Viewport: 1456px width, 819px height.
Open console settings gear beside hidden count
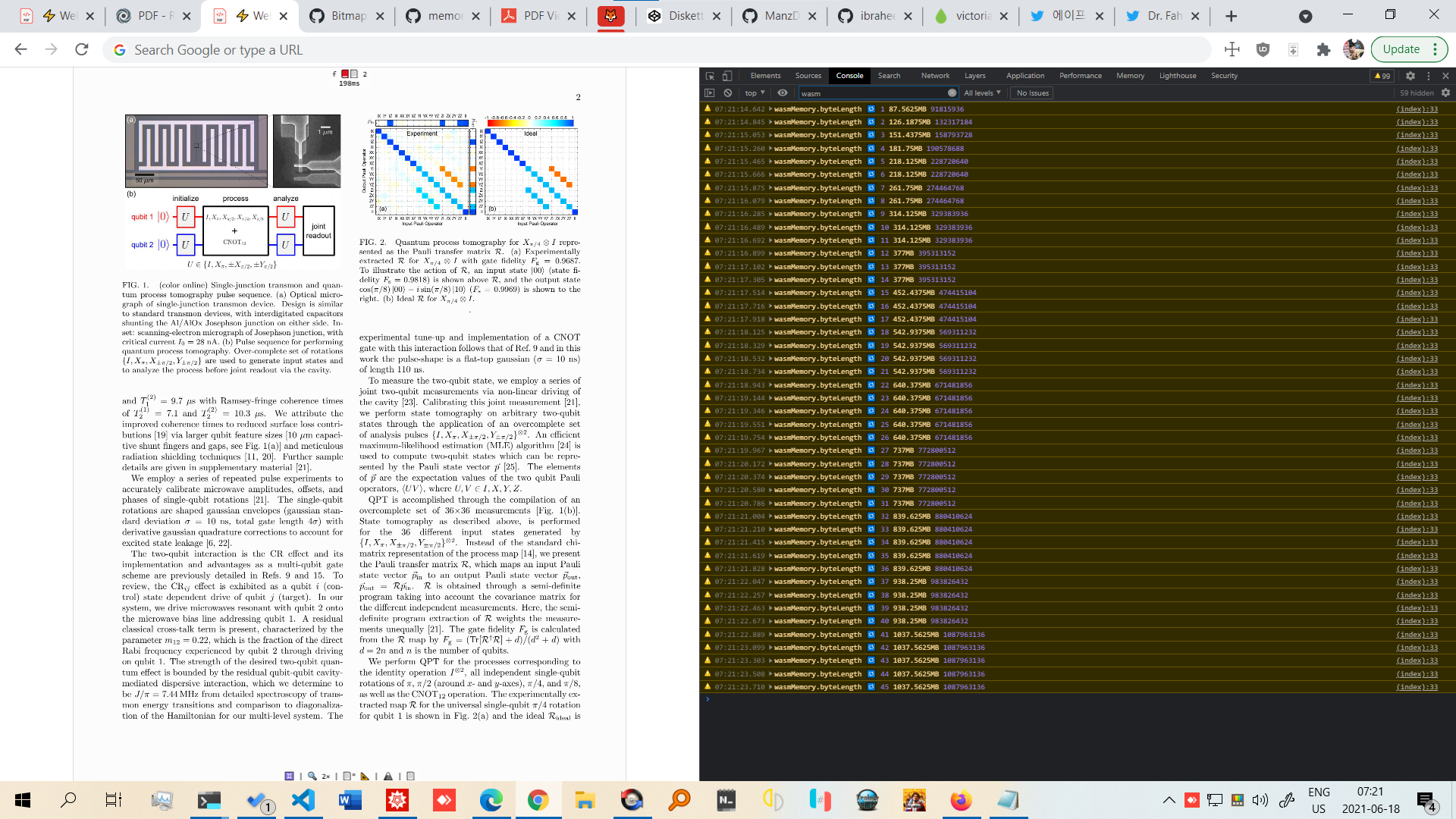(1445, 93)
